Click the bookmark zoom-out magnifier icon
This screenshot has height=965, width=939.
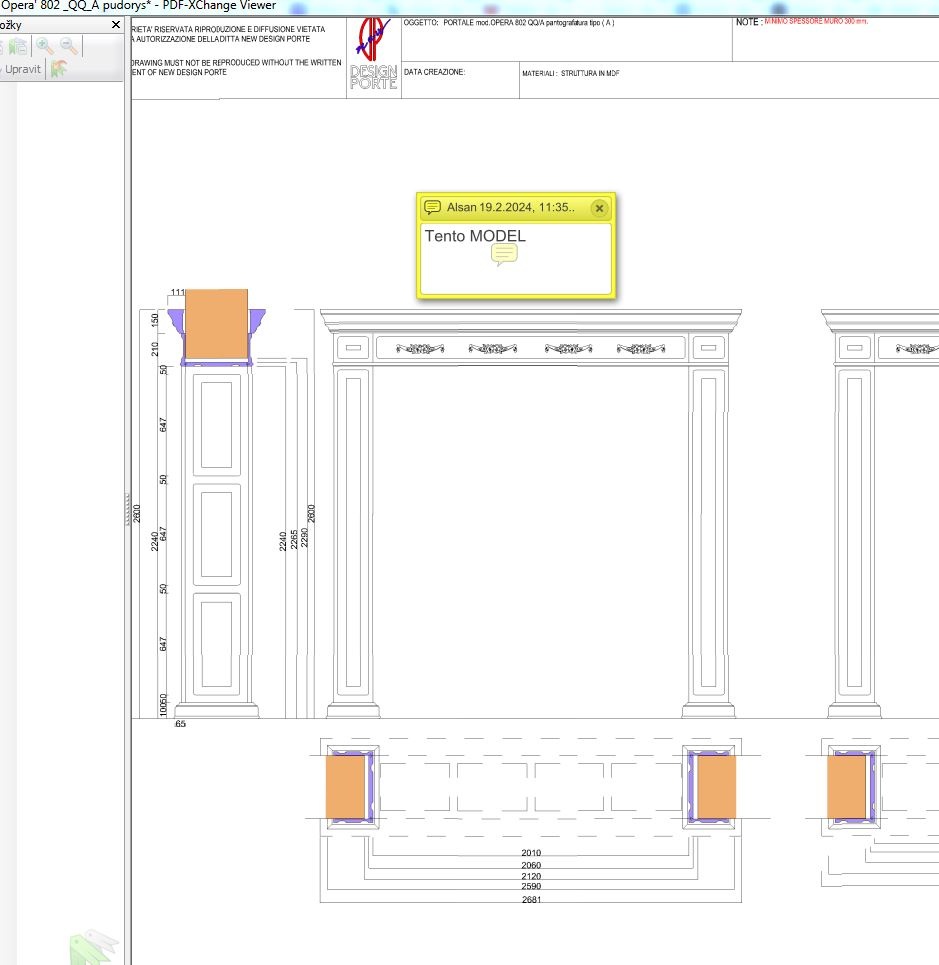[69, 46]
